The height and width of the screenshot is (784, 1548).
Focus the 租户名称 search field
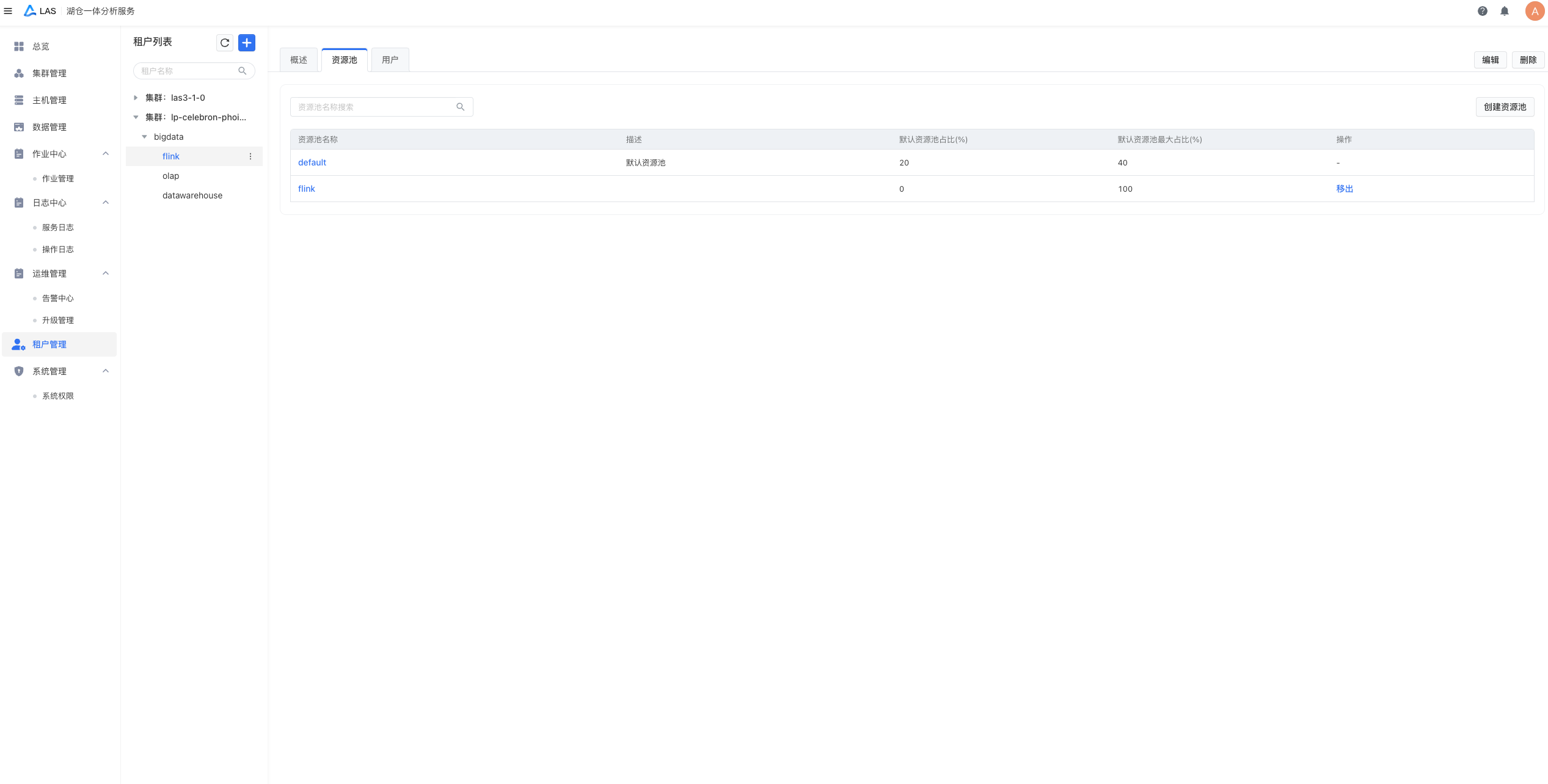[194, 71]
